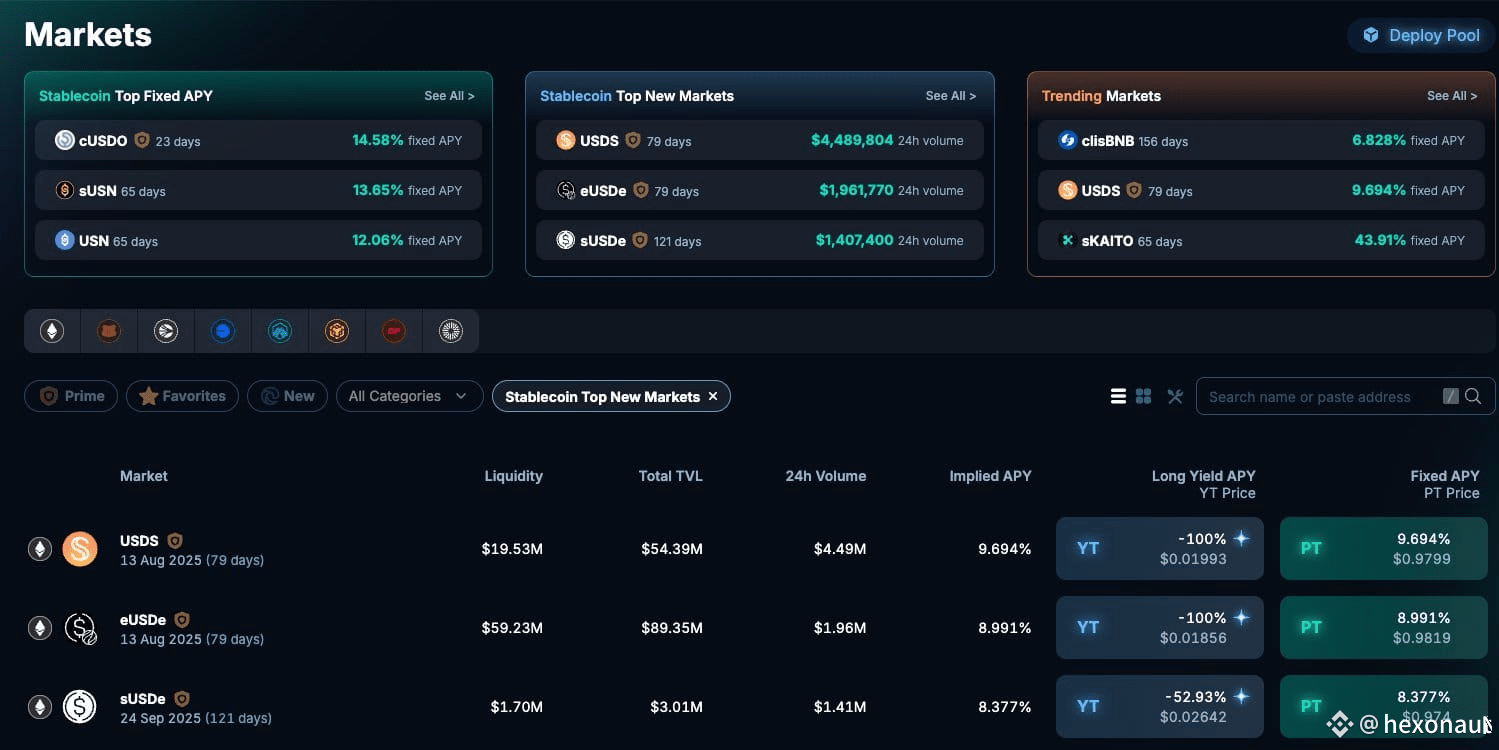Click the clisBNB token icon in Trending Markets
This screenshot has width=1499, height=750.
[1068, 140]
